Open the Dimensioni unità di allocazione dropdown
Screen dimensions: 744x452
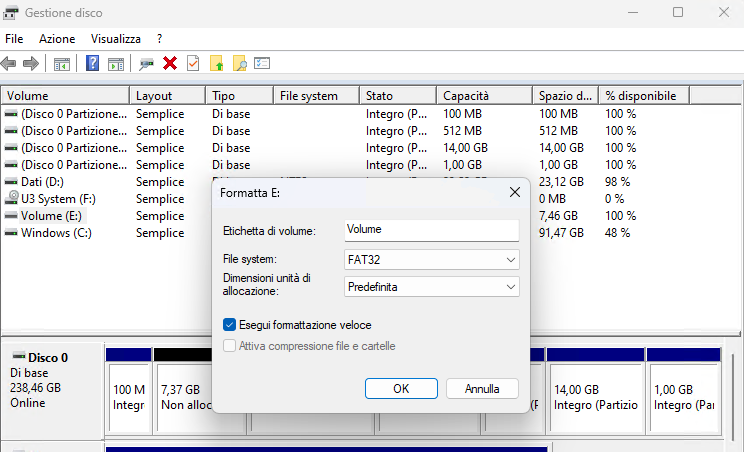(432, 287)
